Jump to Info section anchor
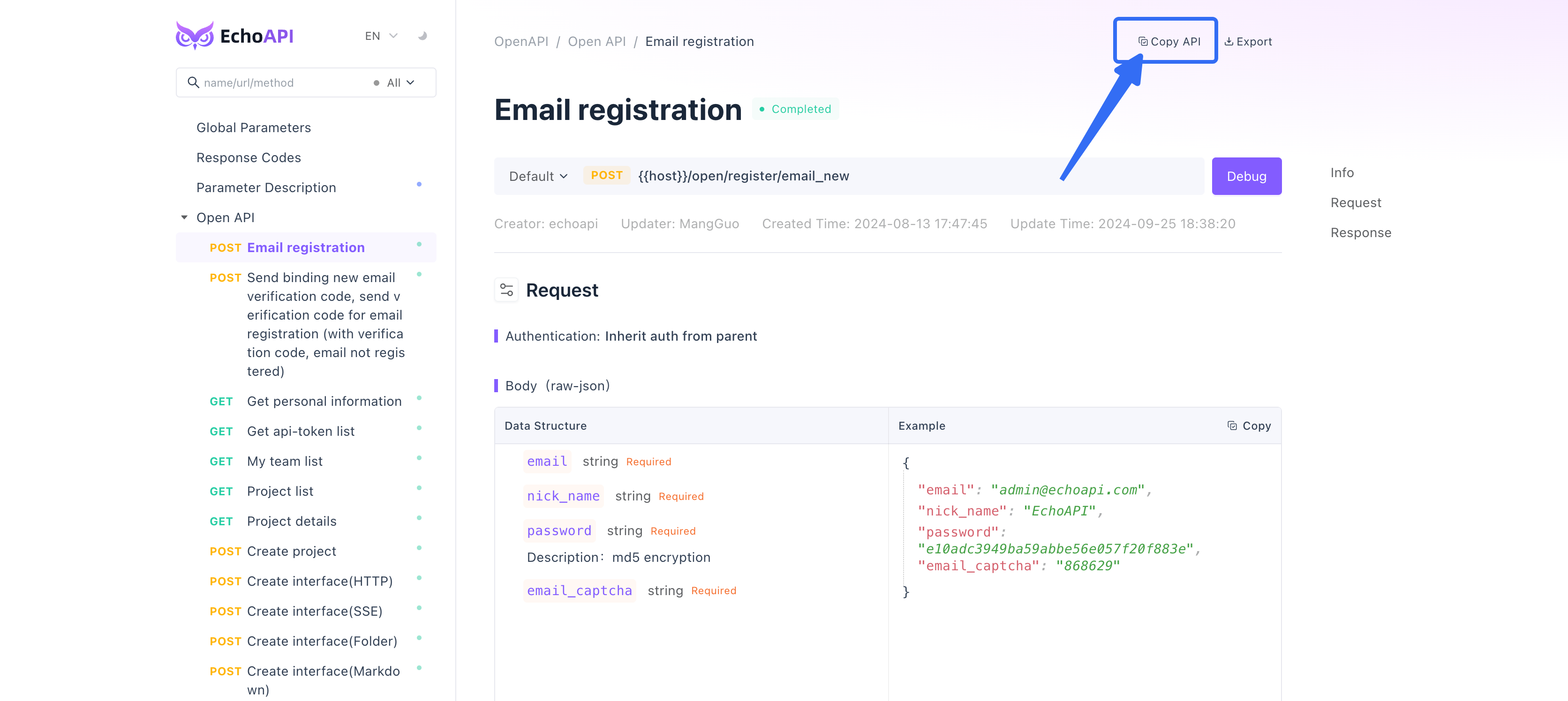This screenshot has width=1568, height=701. pos(1342,172)
